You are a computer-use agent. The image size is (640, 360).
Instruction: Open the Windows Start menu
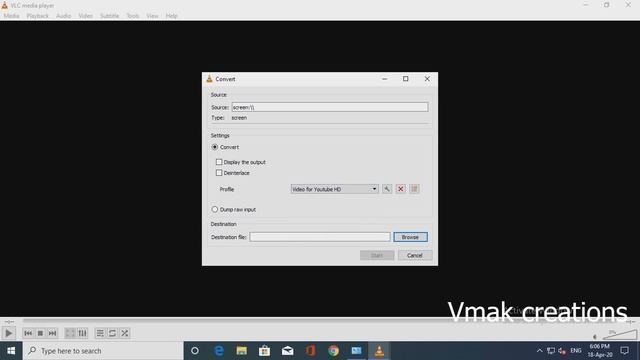coord(11,351)
